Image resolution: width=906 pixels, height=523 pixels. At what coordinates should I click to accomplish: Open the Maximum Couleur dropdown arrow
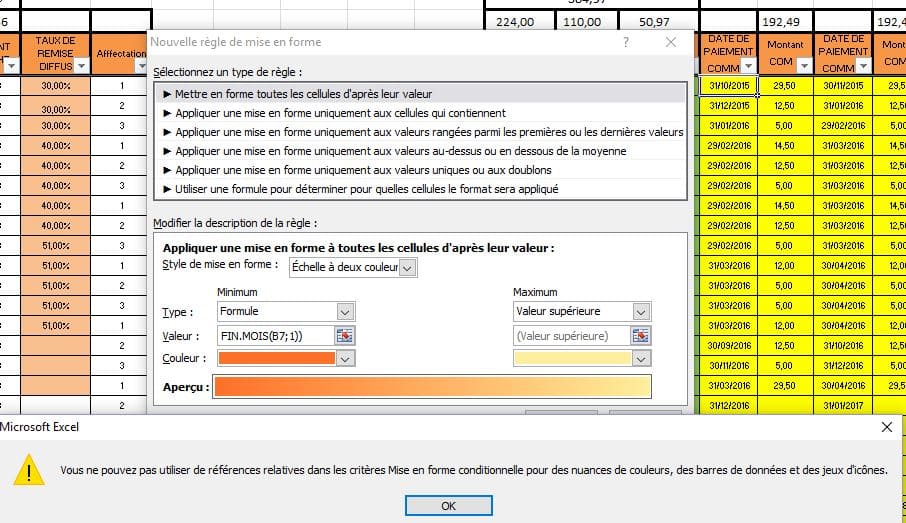[x=641, y=359]
